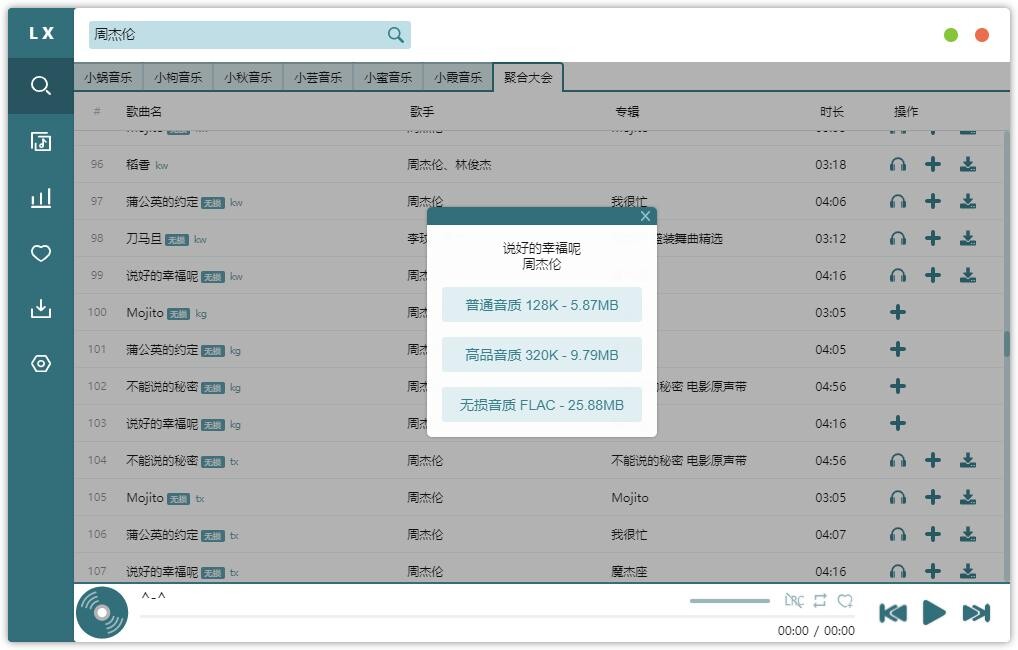Viewport: 1018px width, 650px height.
Task: Close the quality selection dialog
Action: point(645,216)
